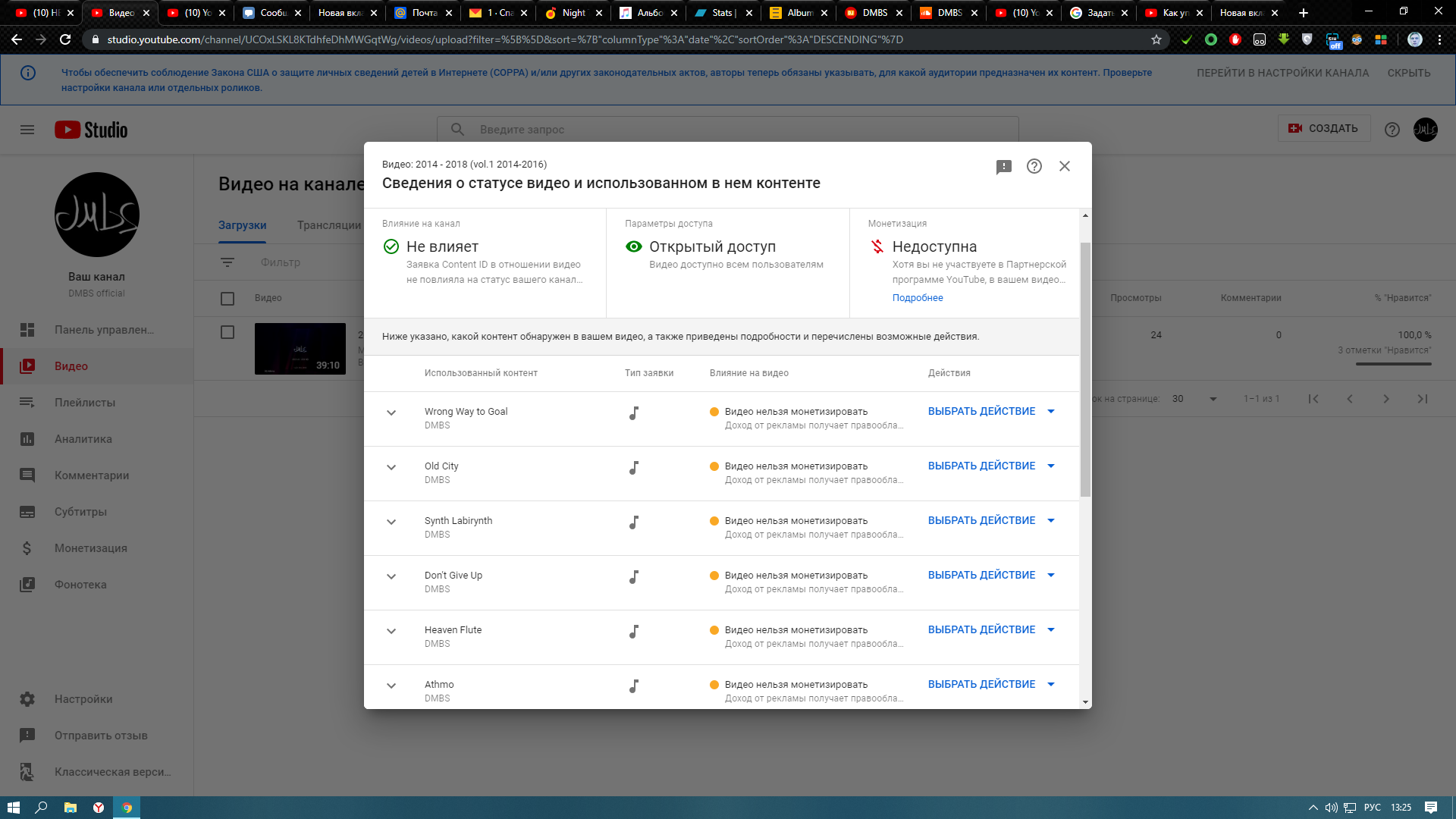Click ПЕРЕЙТИ В НАСТРОЙКИ КАНАЛА in banner
The width and height of the screenshot is (1456, 819).
pyautogui.click(x=1283, y=73)
